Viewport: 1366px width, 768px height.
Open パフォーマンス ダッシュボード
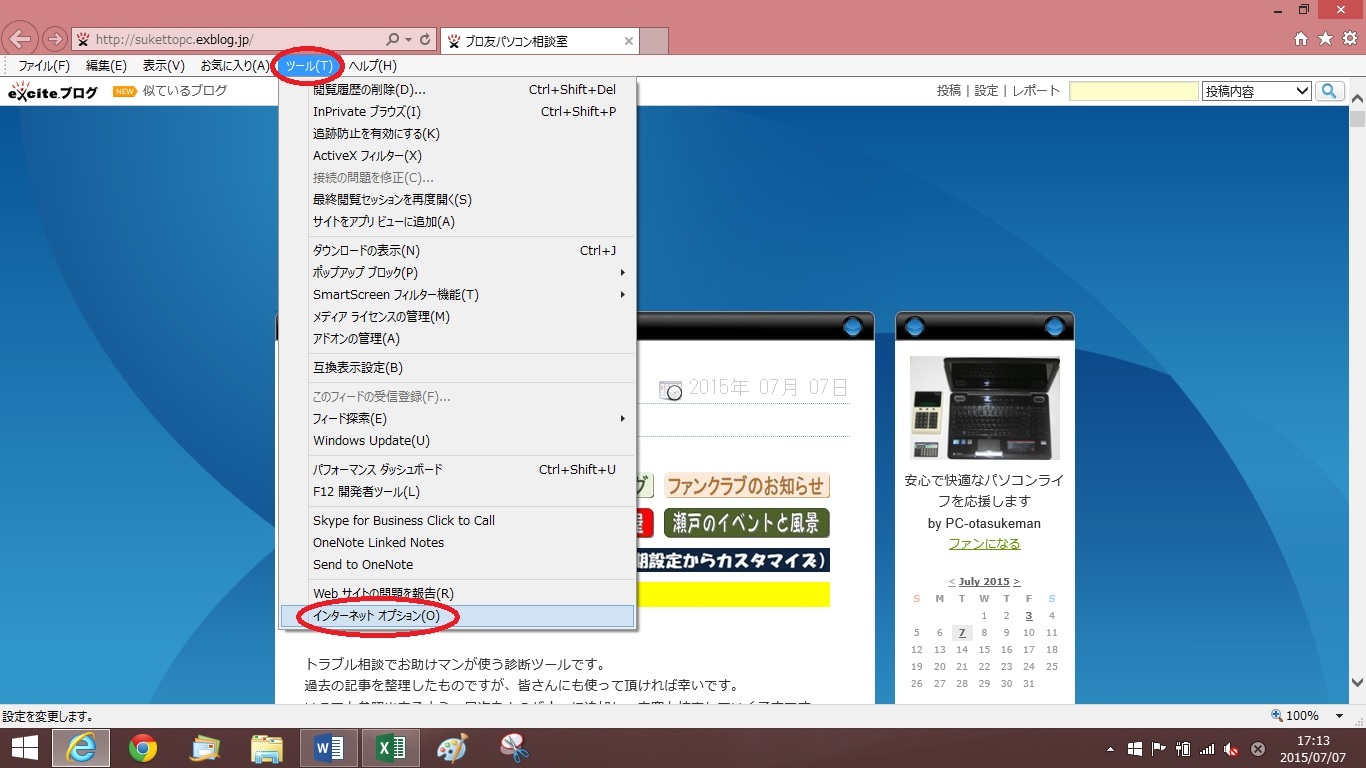tap(458, 470)
